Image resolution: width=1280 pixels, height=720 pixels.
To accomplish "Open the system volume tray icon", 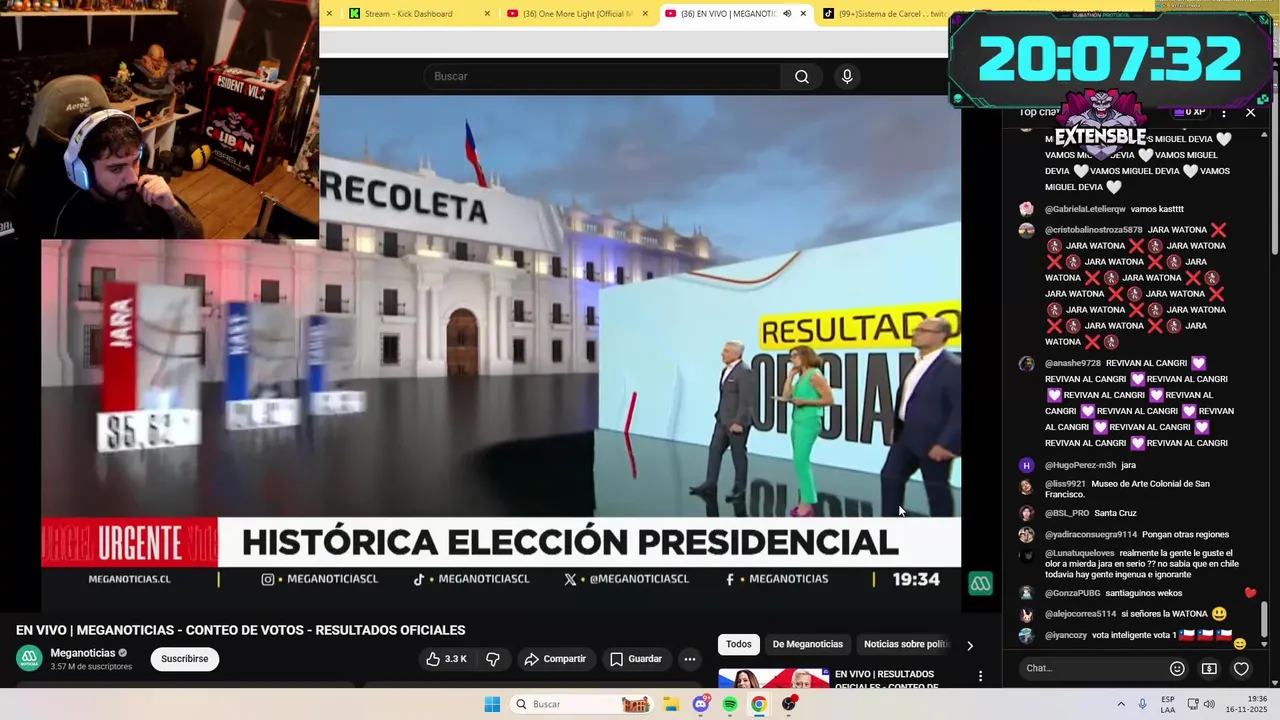I will tap(1209, 704).
